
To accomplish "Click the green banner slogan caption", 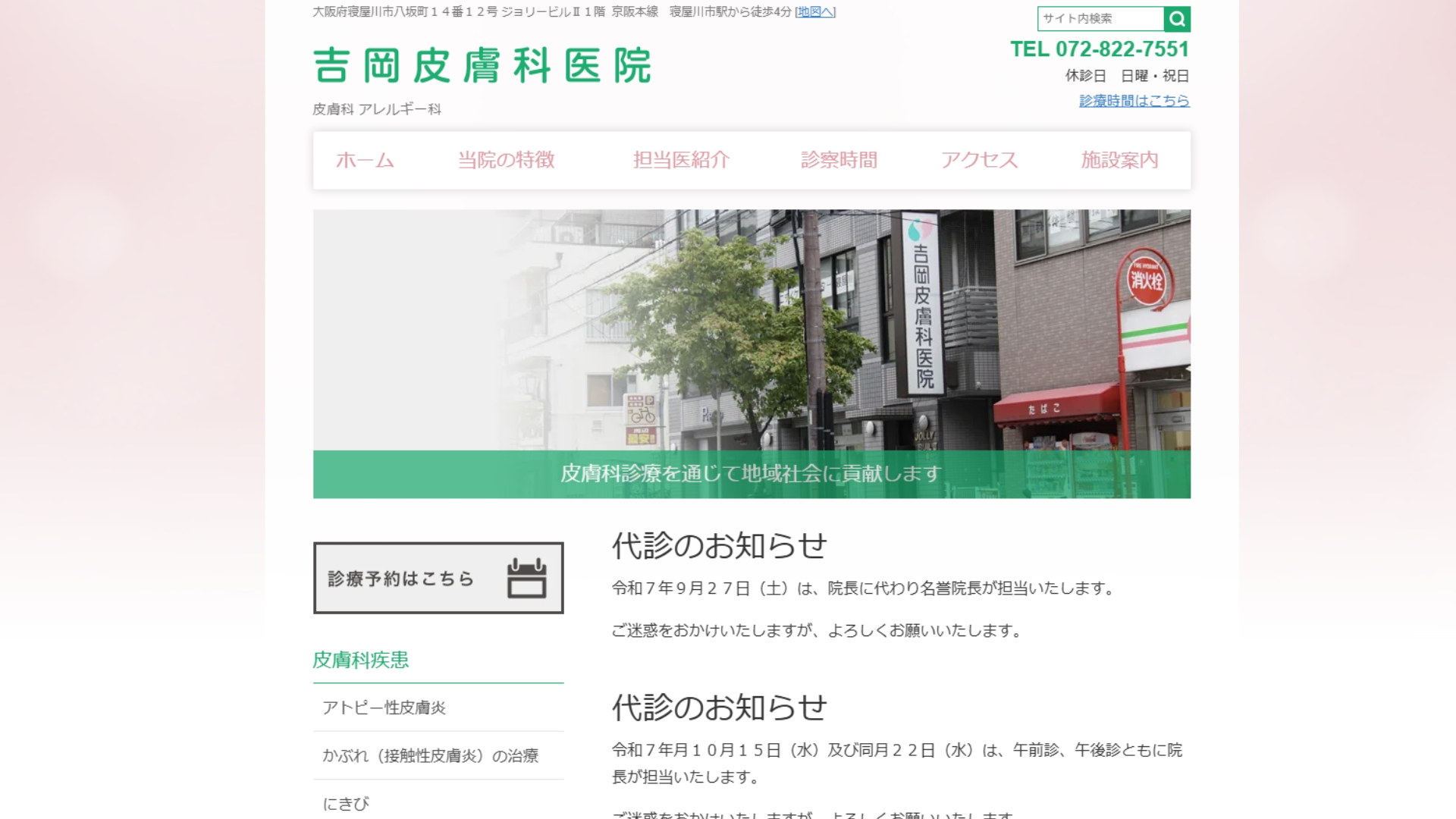I will click(751, 474).
